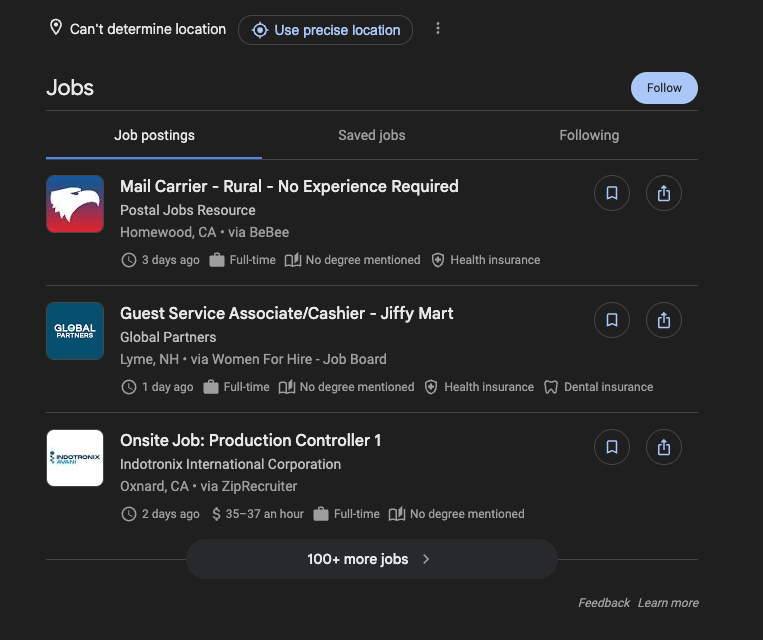763x640 pixels.
Task: Click briefcase icon in Global Partners row
Action: coord(211,387)
